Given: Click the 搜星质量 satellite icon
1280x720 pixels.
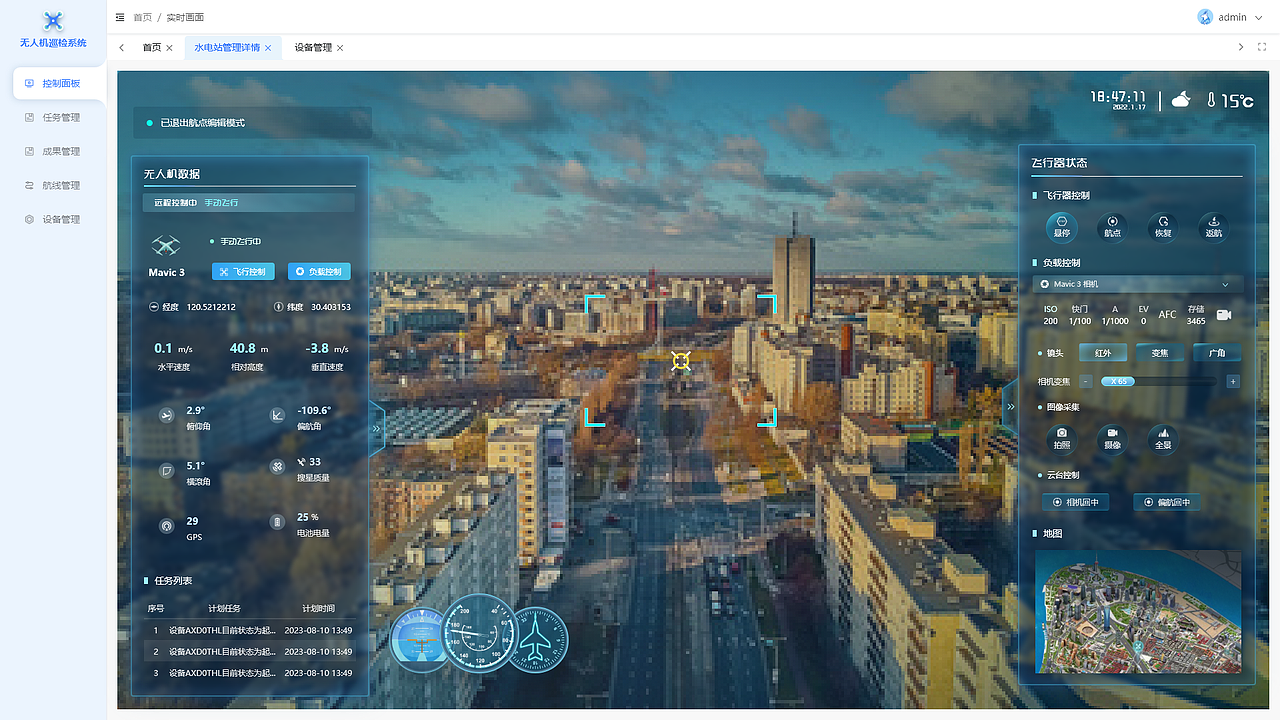Looking at the screenshot, I should point(277,466).
